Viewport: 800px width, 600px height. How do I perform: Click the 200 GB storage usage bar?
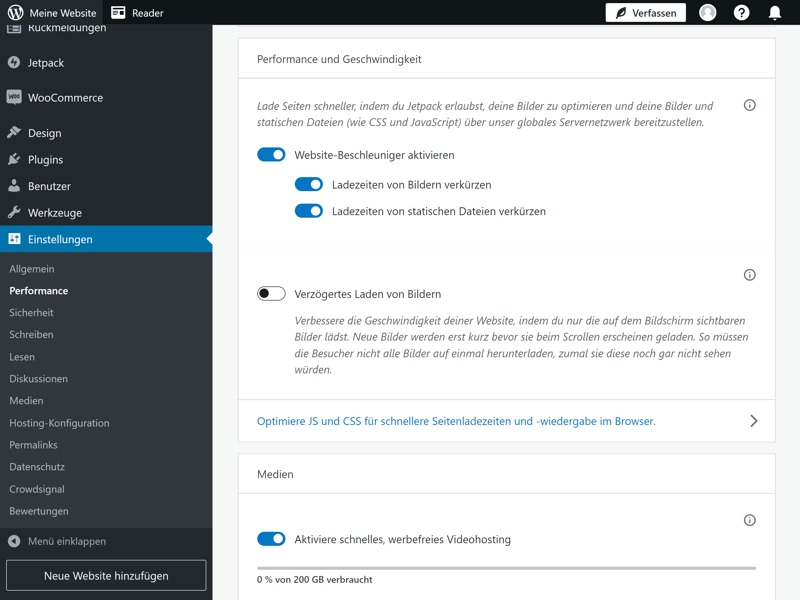pos(506,568)
